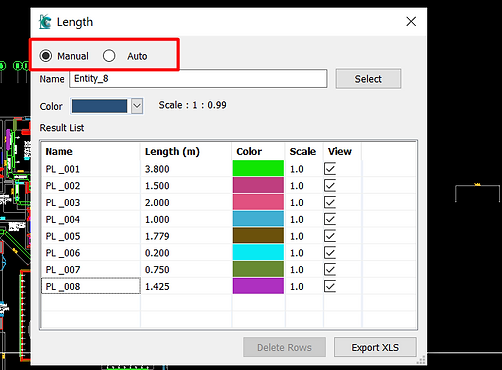Click the Scale value in the PL_008 row
This screenshot has width=502, height=370.
pos(297,286)
